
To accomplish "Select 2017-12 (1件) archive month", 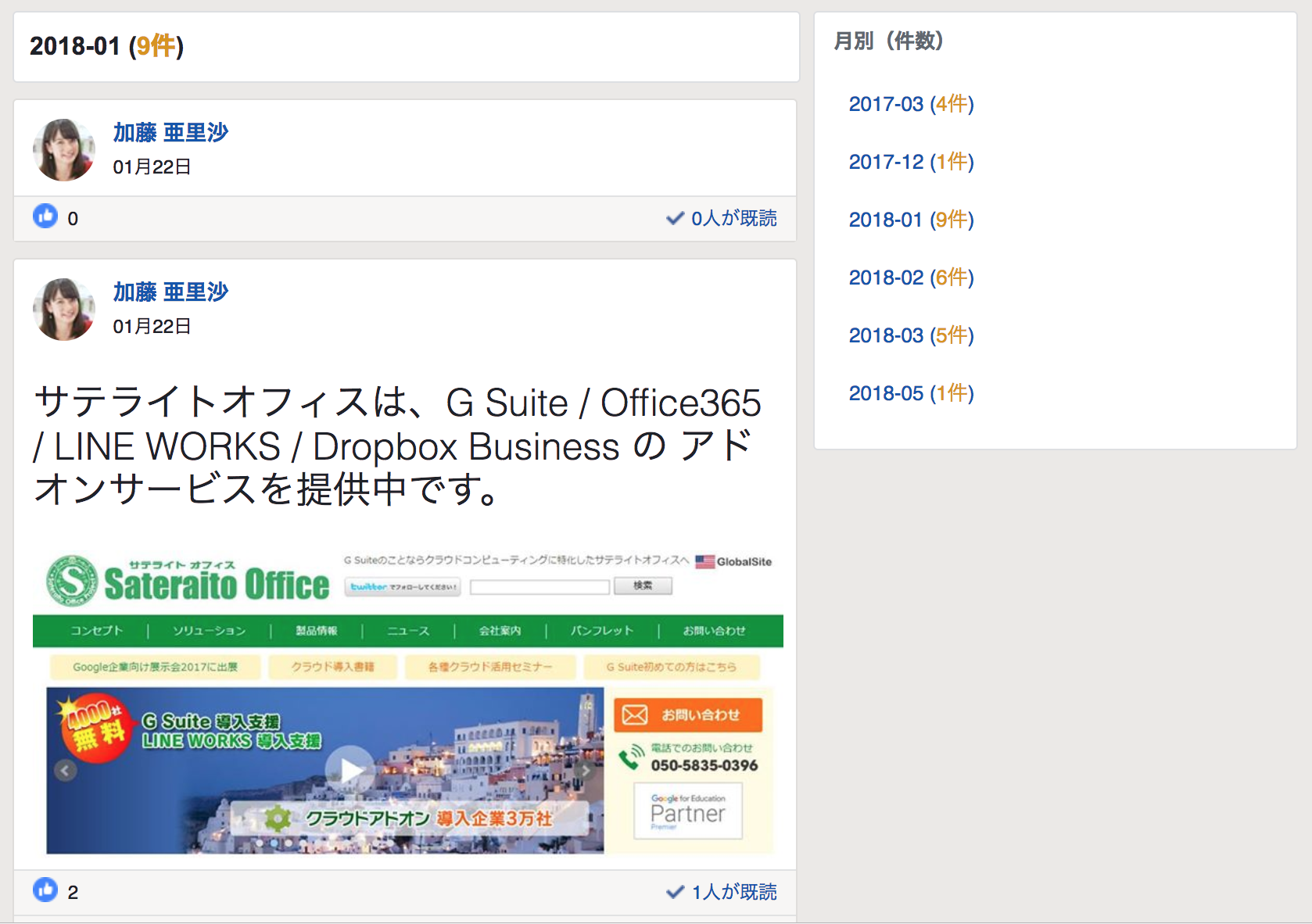I will pyautogui.click(x=911, y=162).
